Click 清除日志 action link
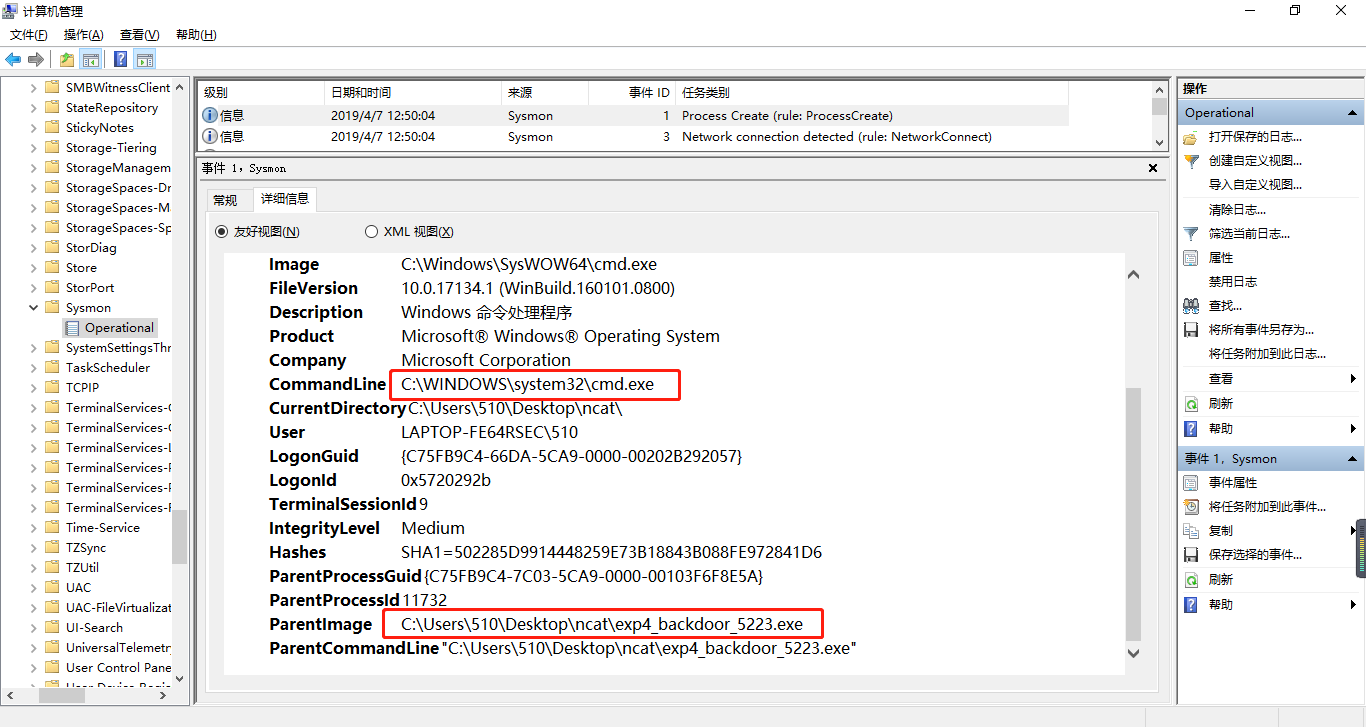Image resolution: width=1366 pixels, height=727 pixels. coord(1237,209)
